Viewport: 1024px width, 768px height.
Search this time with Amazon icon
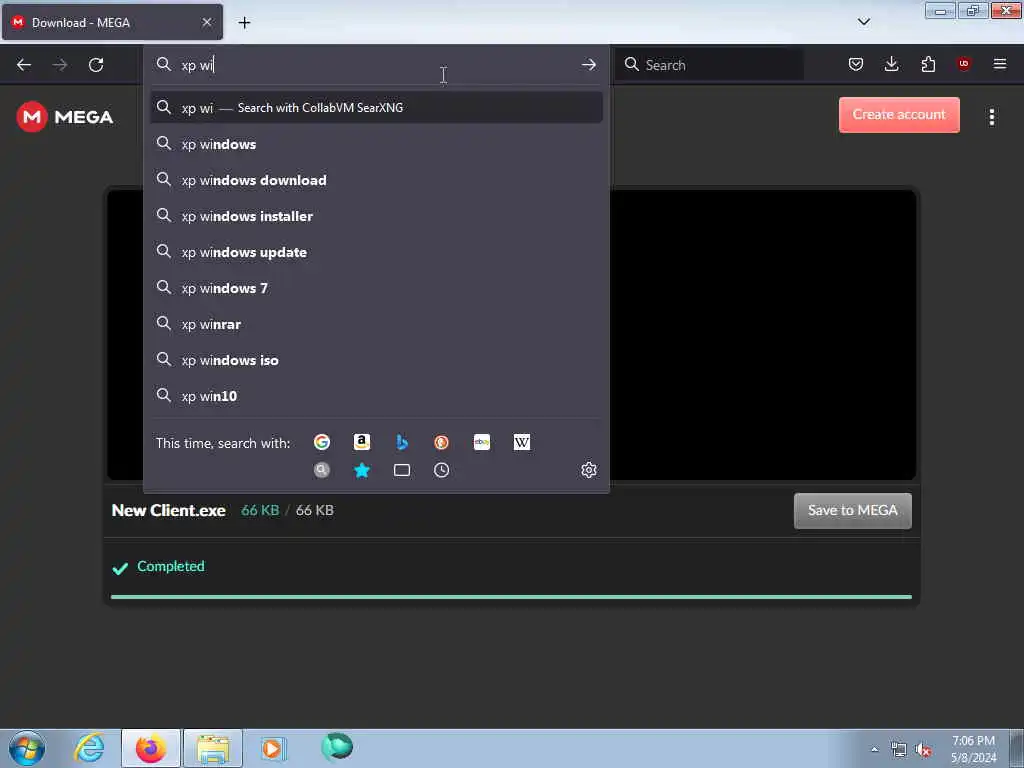(x=362, y=442)
